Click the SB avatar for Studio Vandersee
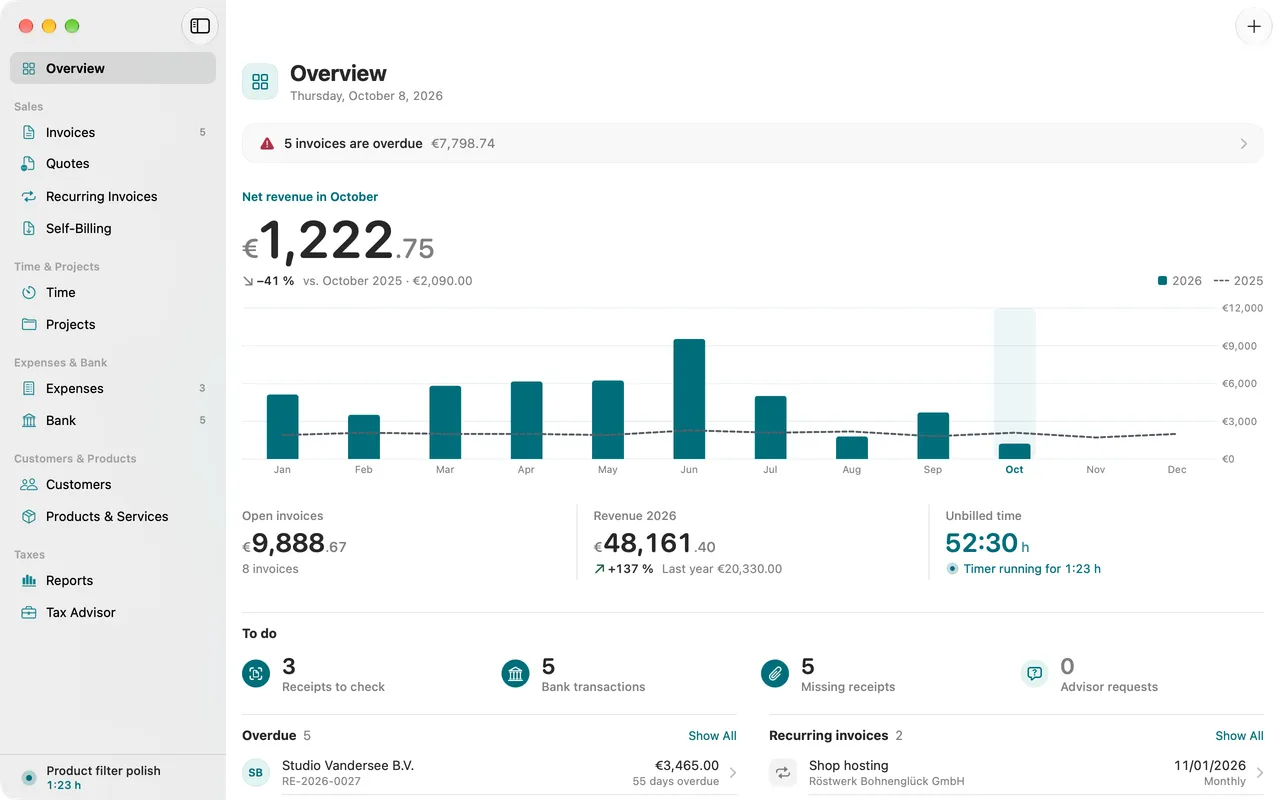The height and width of the screenshot is (800, 1280). click(x=256, y=773)
